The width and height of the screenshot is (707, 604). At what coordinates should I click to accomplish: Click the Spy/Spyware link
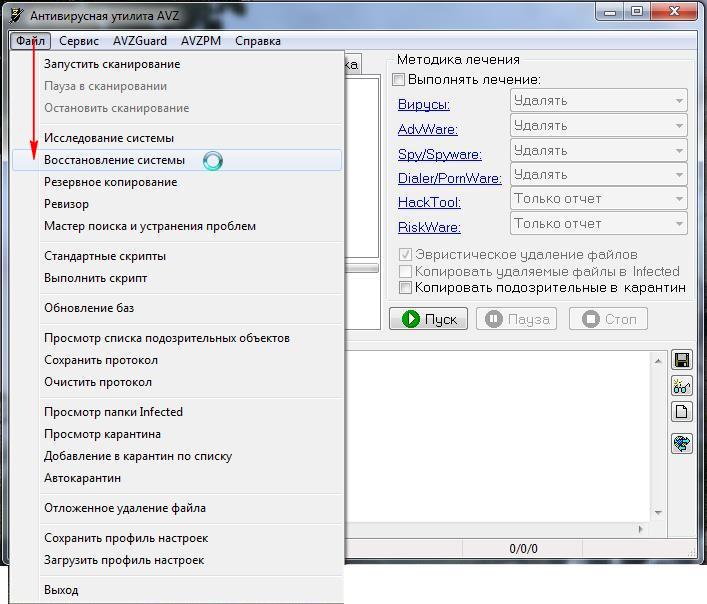[440, 155]
